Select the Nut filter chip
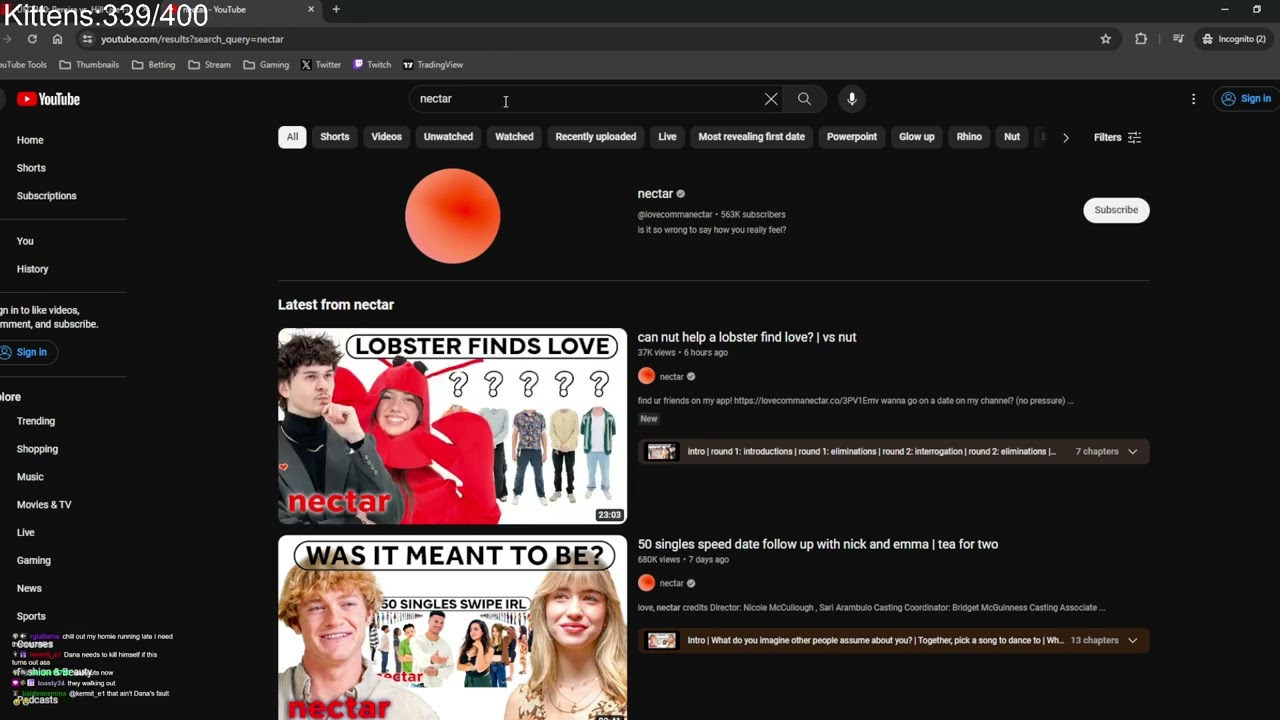The width and height of the screenshot is (1280, 720). coord(1012,137)
